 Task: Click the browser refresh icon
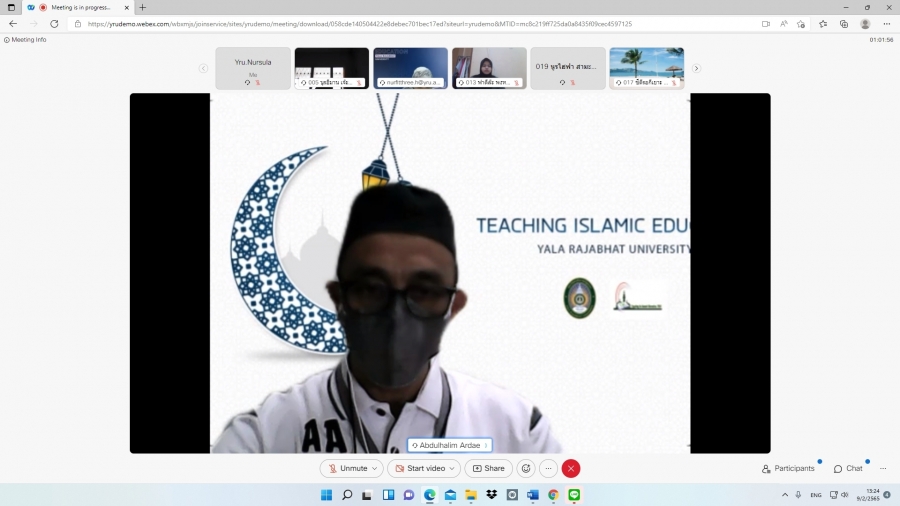pyautogui.click(x=54, y=23)
